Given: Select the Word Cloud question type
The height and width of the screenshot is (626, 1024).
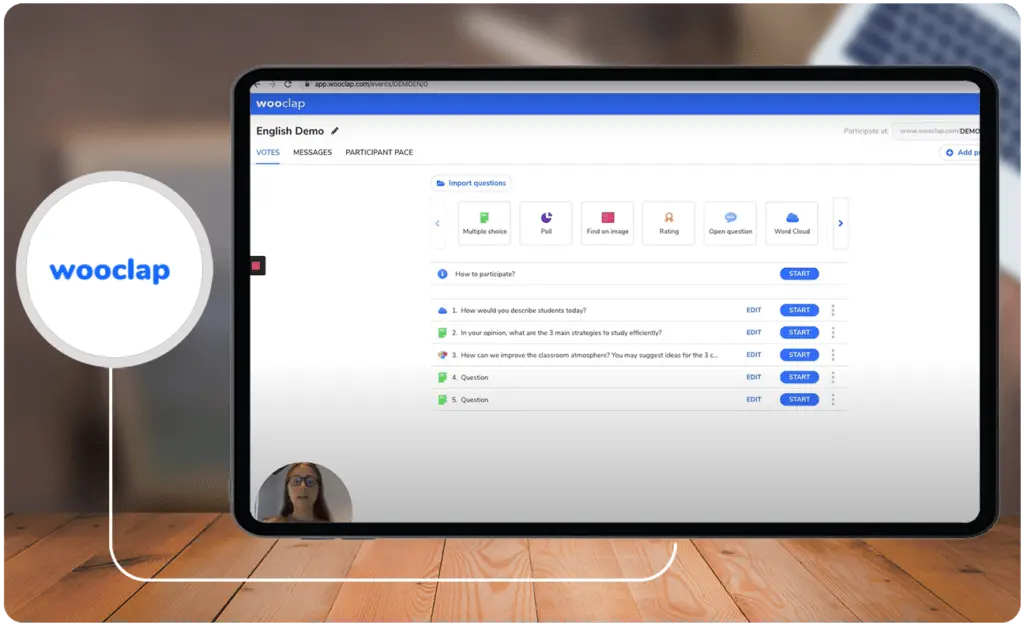Looking at the screenshot, I should click(x=792, y=223).
